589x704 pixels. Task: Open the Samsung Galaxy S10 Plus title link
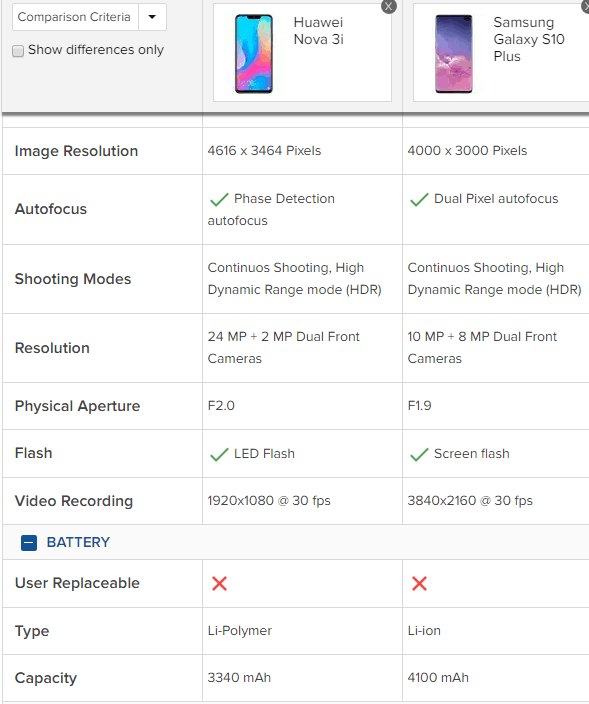529,40
